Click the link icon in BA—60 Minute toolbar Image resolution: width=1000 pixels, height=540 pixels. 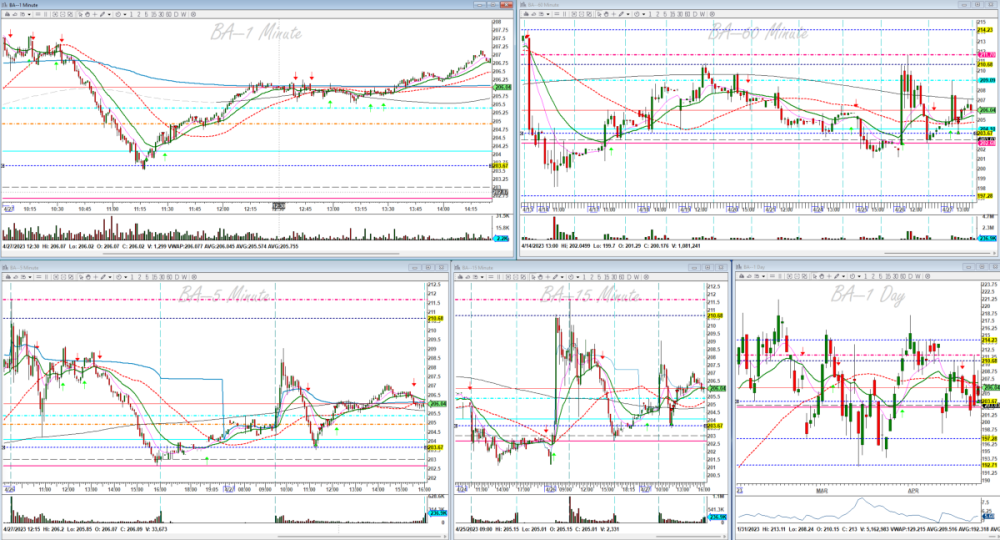(534, 14)
